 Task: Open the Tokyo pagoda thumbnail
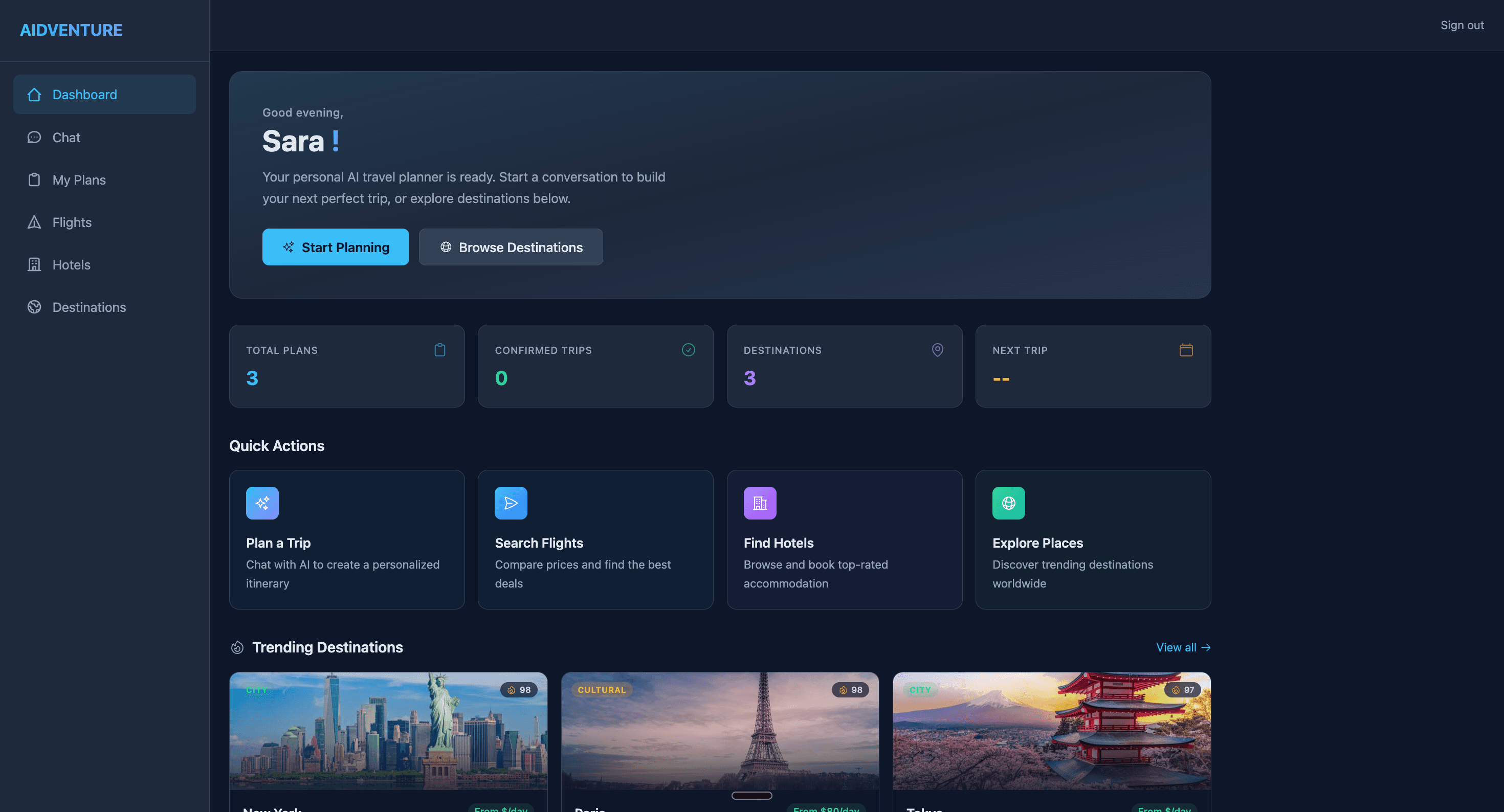(1051, 731)
